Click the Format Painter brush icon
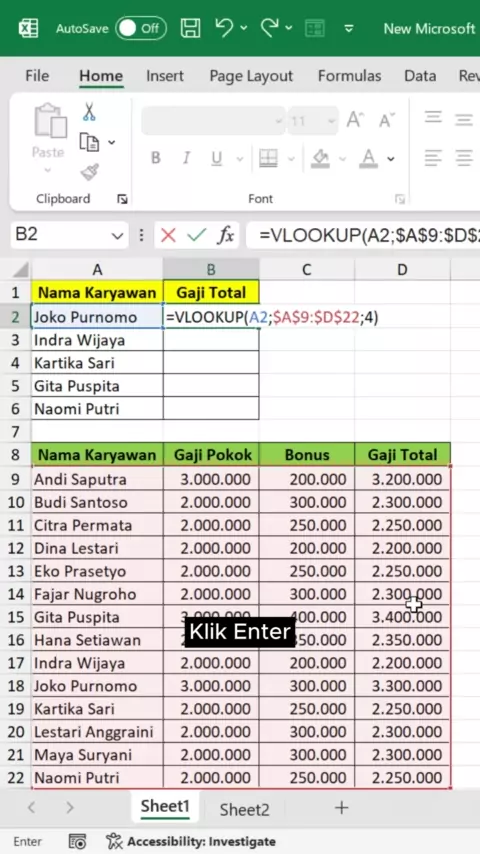The height and width of the screenshot is (854, 480). pos(89,173)
